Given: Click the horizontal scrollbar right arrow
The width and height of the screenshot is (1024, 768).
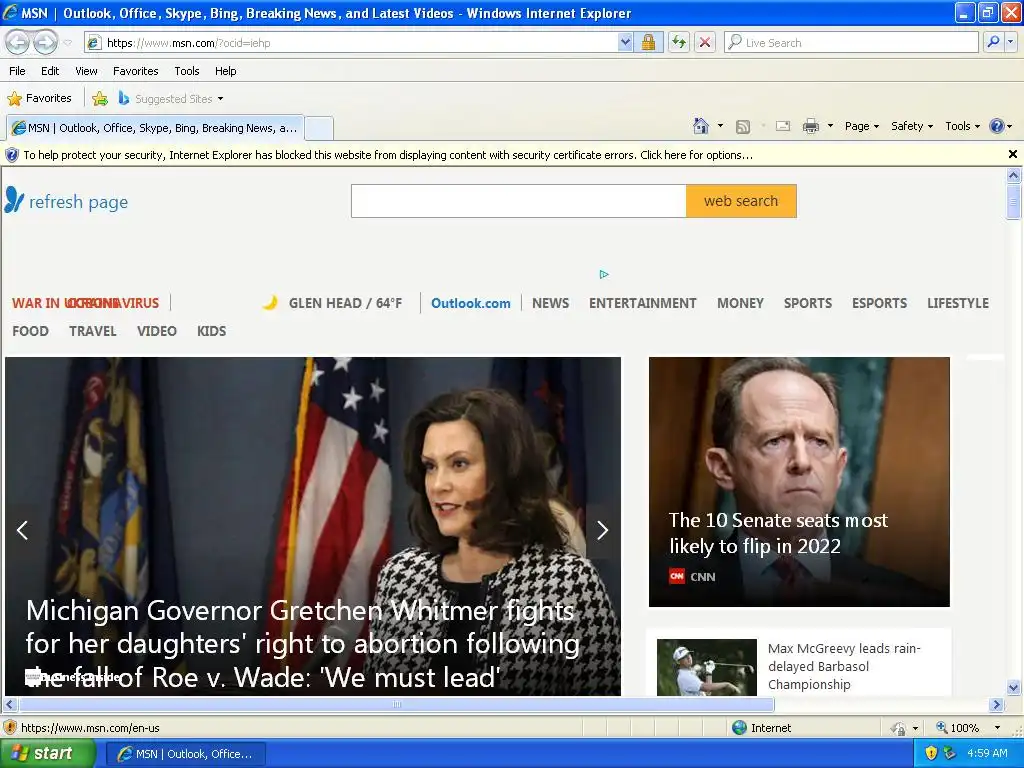Looking at the screenshot, I should tap(996, 705).
